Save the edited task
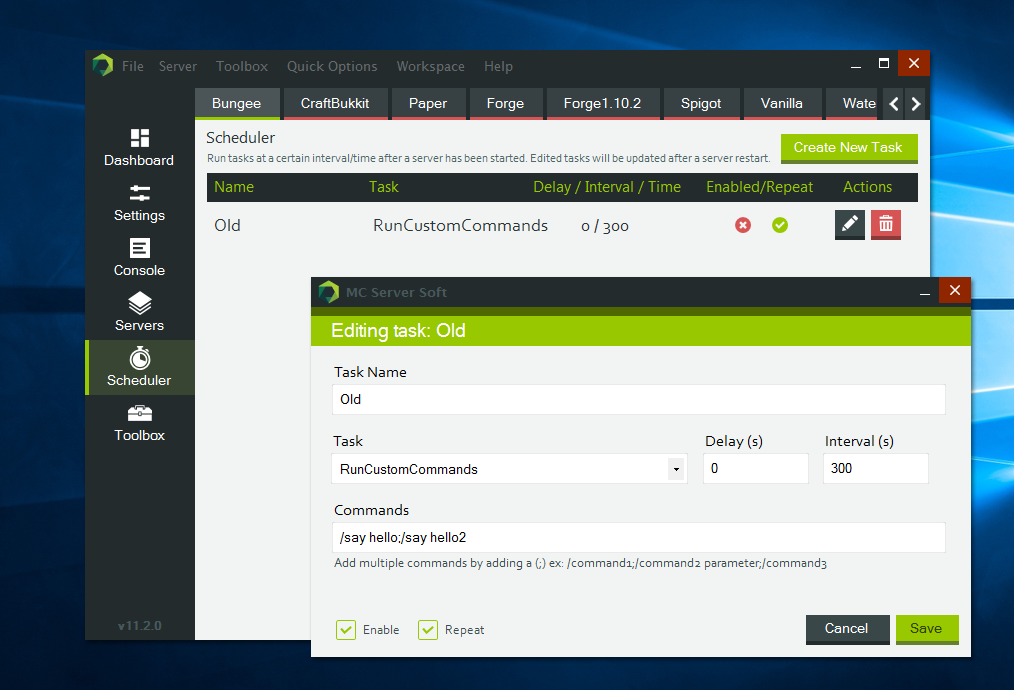The image size is (1014, 690). [926, 629]
